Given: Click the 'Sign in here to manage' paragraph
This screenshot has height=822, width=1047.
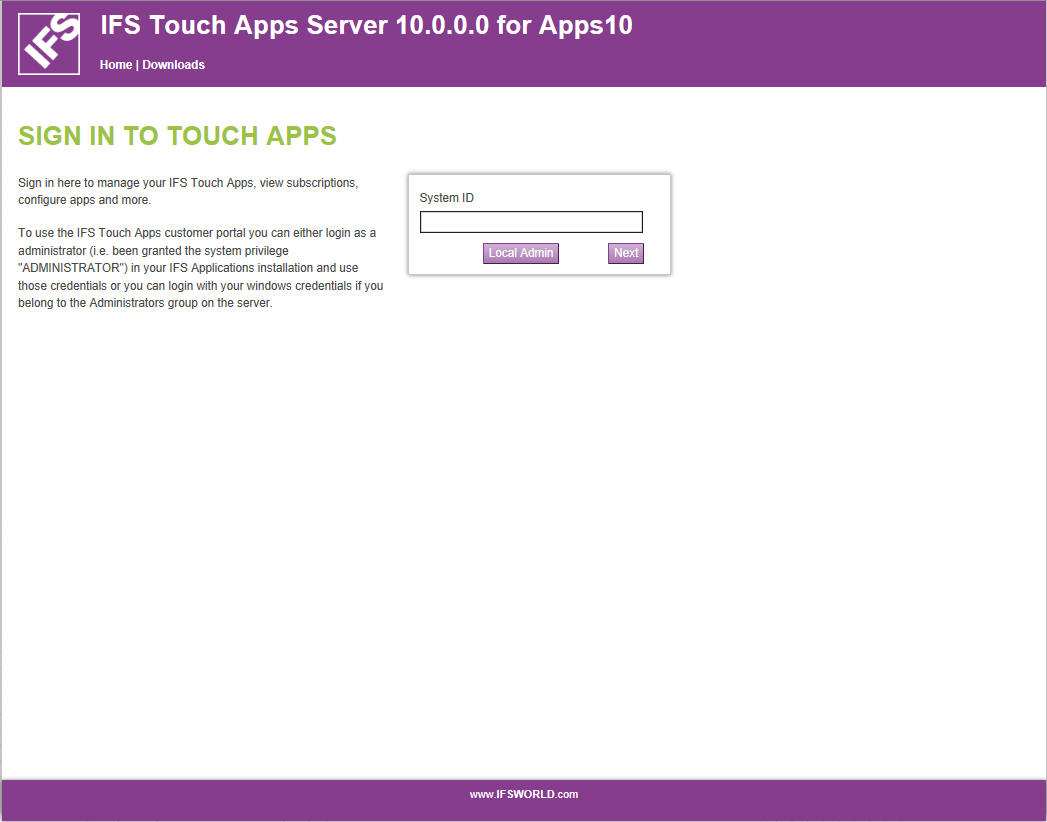Looking at the screenshot, I should tap(188, 191).
